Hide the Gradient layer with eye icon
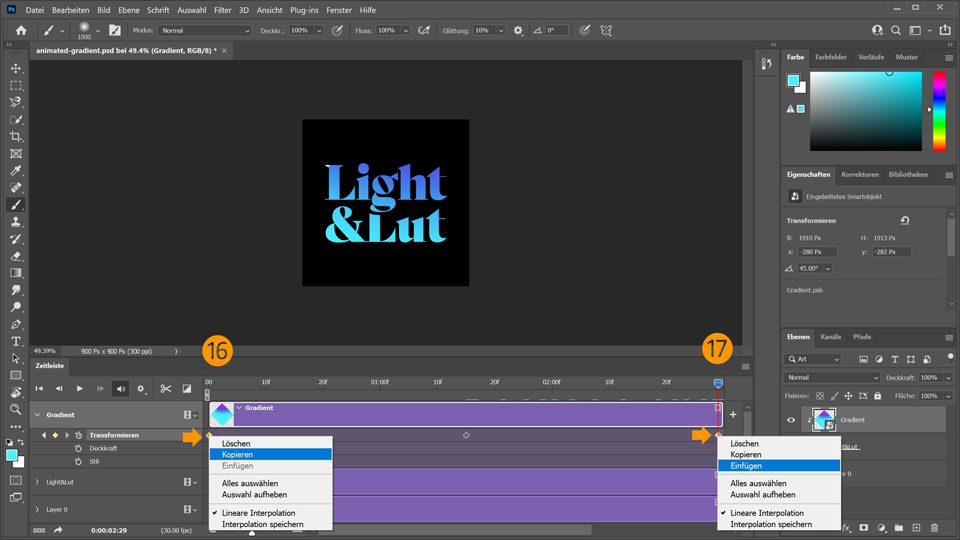Viewport: 960px width, 540px height. (791, 420)
